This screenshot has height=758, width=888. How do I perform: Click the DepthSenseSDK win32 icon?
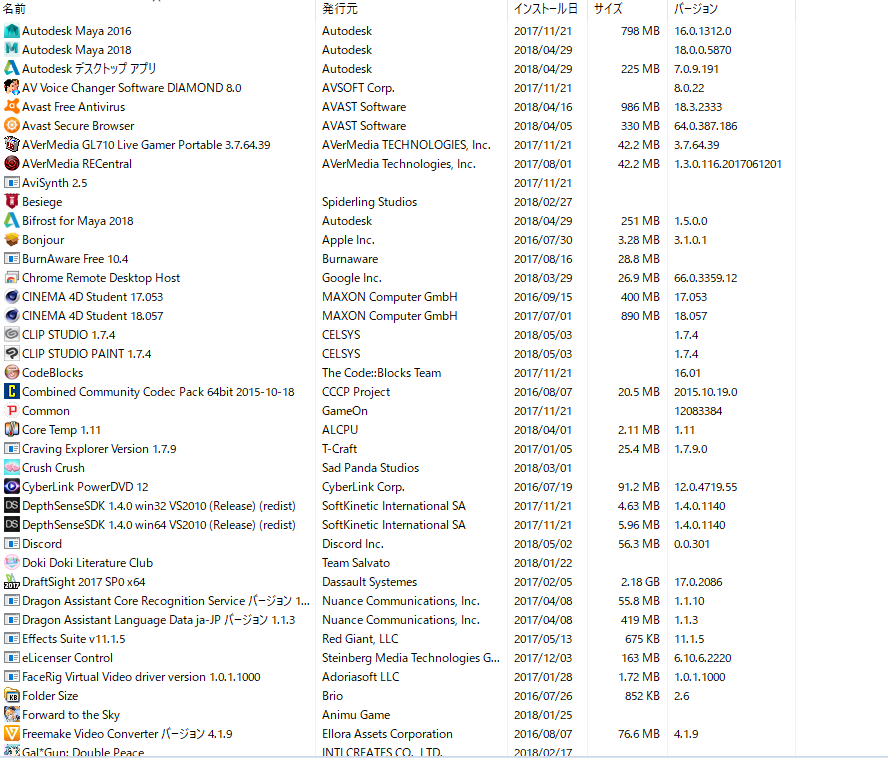[11, 505]
